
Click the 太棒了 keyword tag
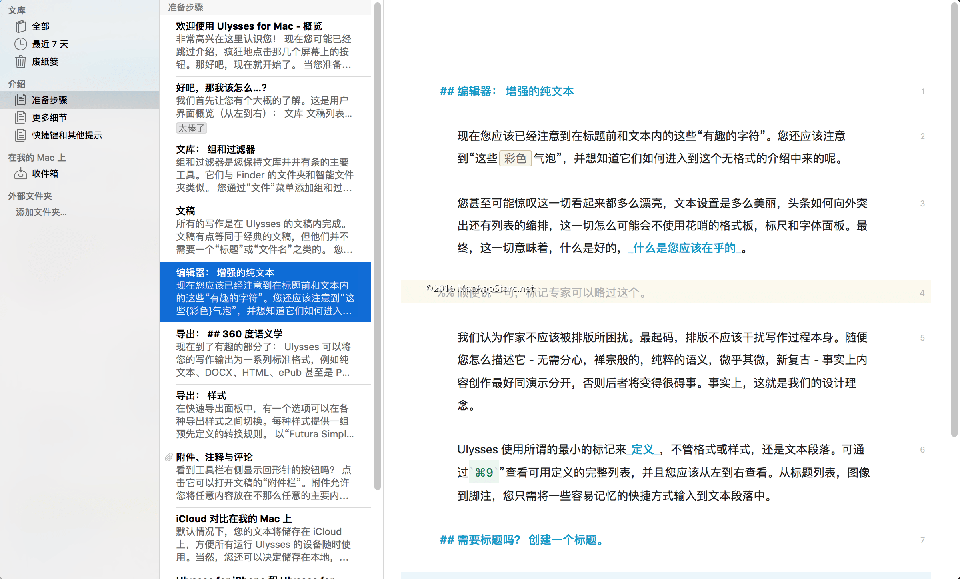191,128
